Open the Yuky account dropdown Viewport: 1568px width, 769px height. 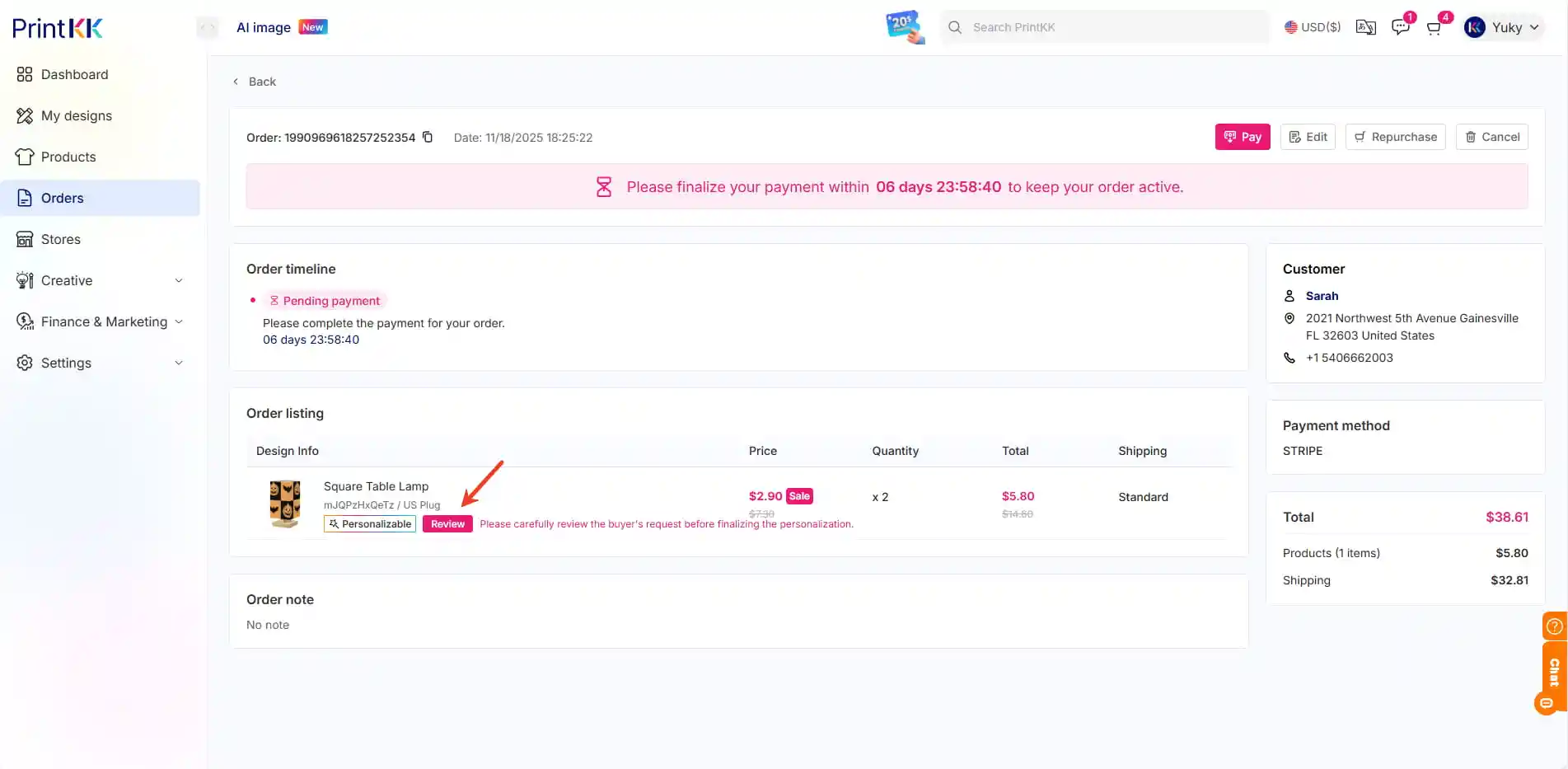[x=1502, y=26]
